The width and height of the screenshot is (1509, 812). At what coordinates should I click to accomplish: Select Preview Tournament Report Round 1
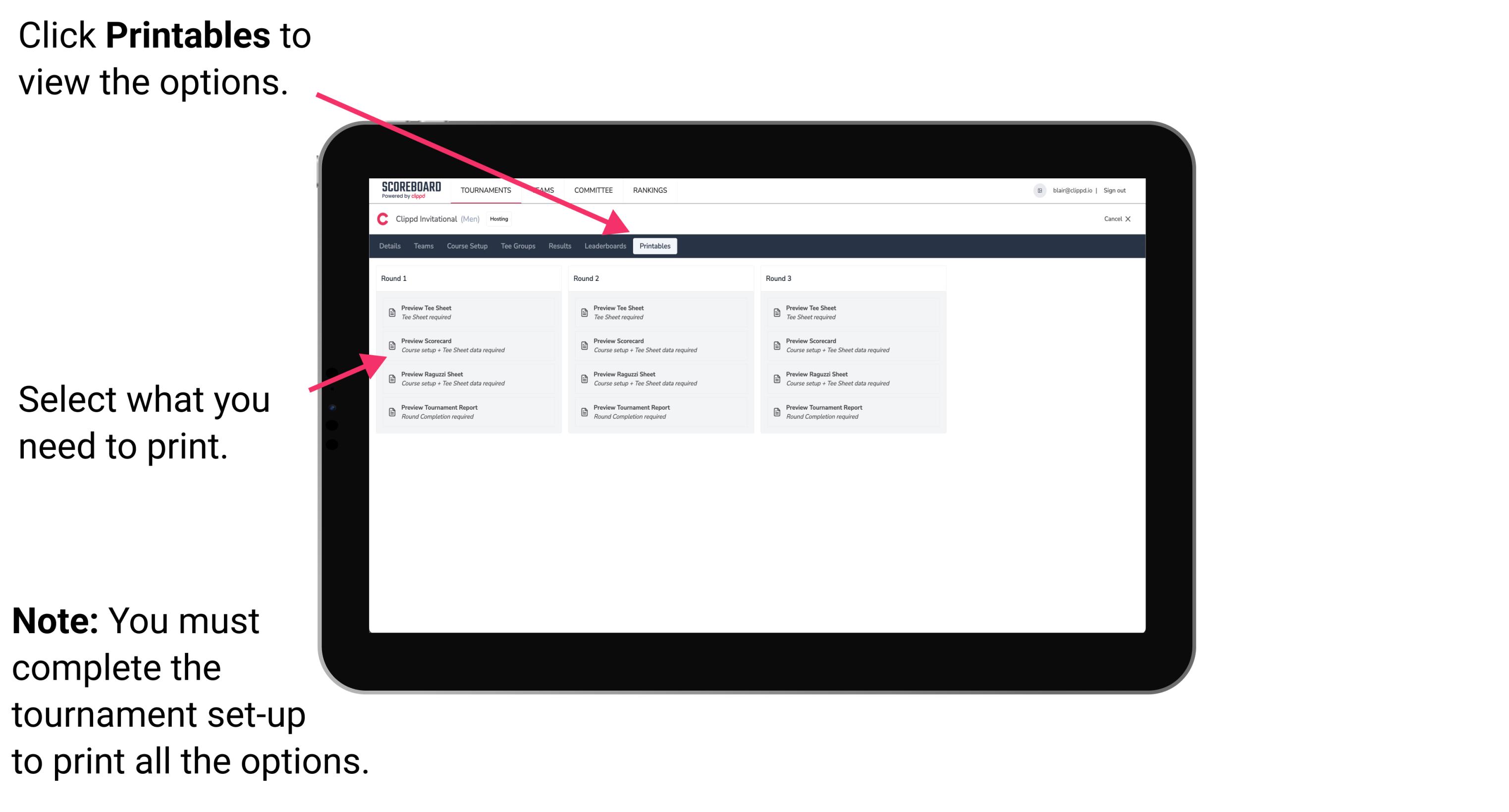[x=464, y=413]
